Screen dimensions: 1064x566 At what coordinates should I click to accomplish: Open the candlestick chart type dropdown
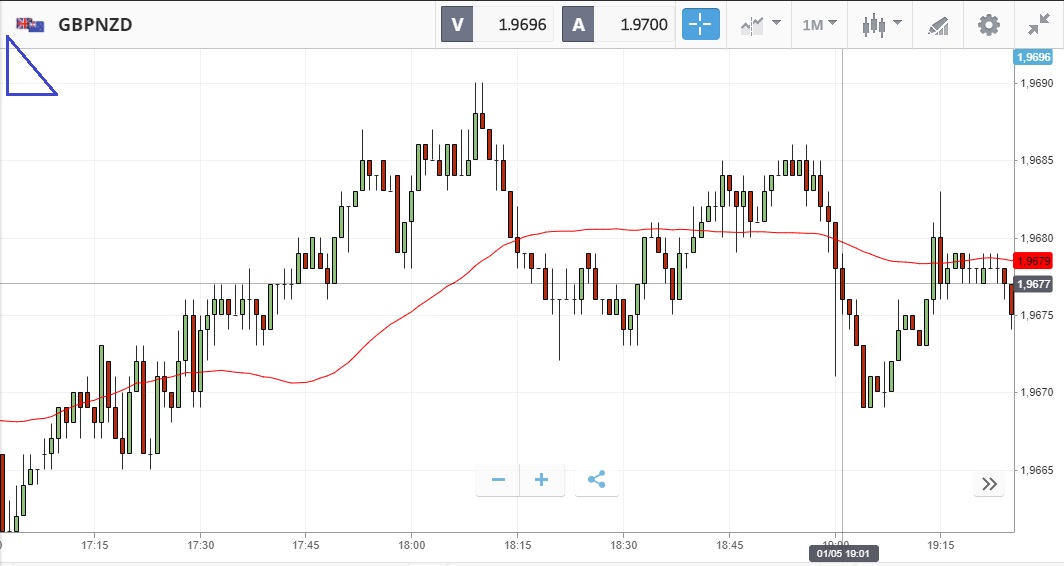[x=882, y=24]
